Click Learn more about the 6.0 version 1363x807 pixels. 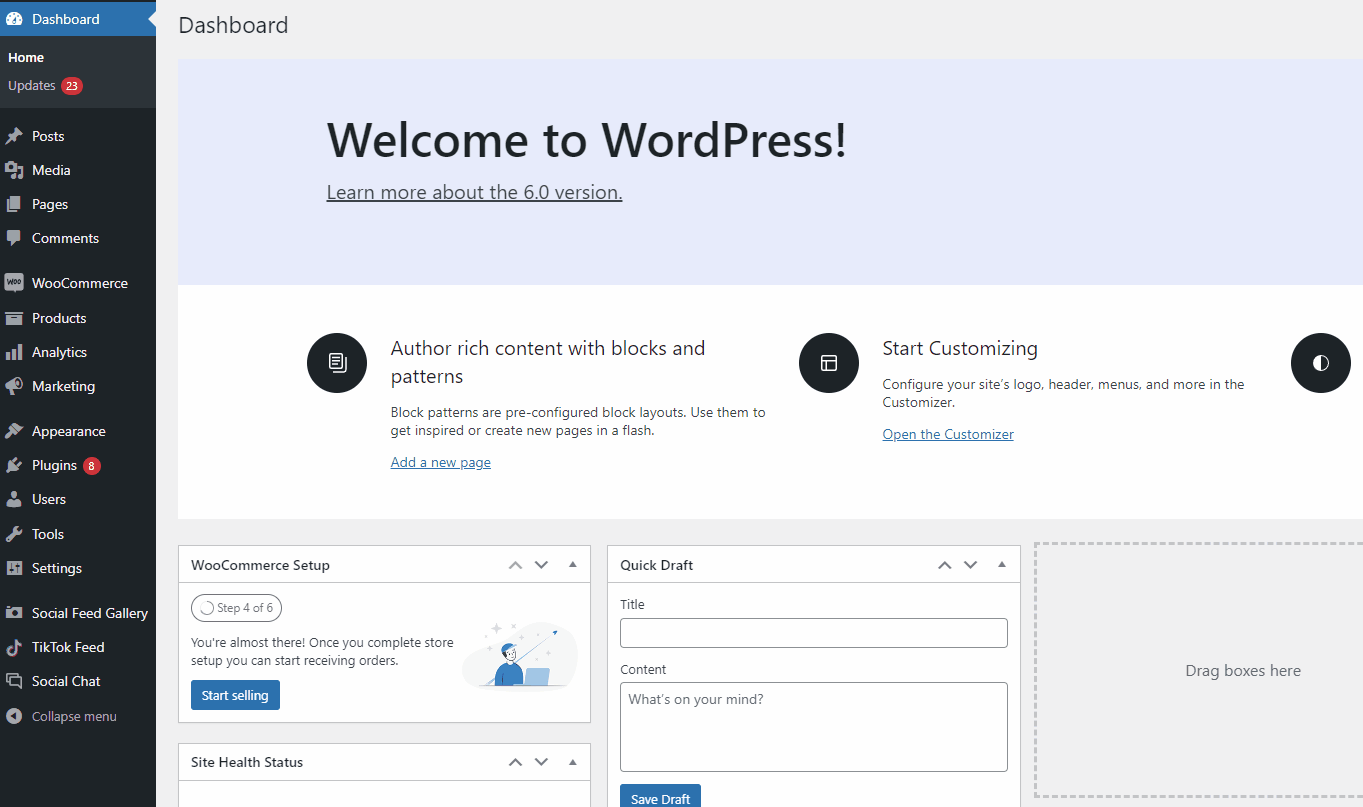click(x=474, y=192)
